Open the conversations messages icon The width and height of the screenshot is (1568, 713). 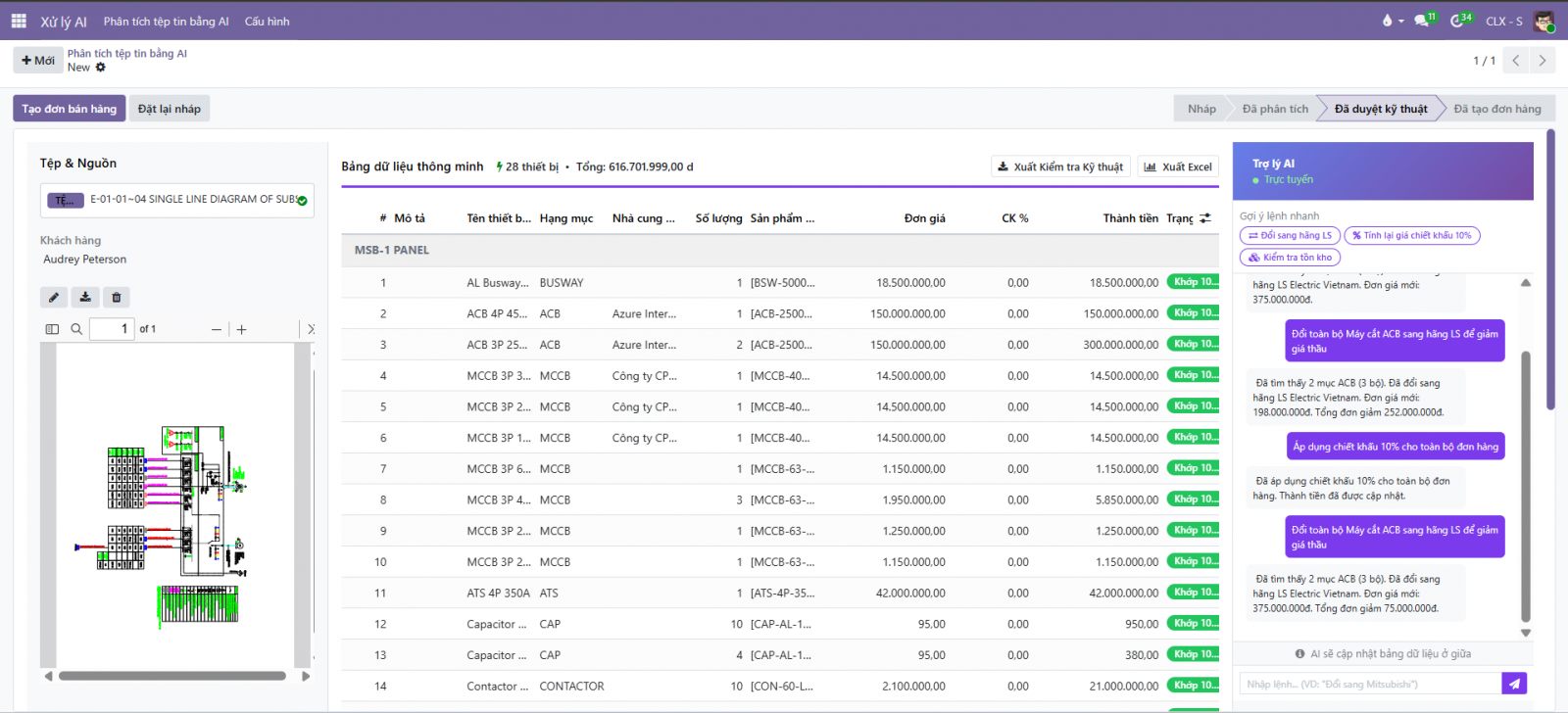[x=1422, y=21]
